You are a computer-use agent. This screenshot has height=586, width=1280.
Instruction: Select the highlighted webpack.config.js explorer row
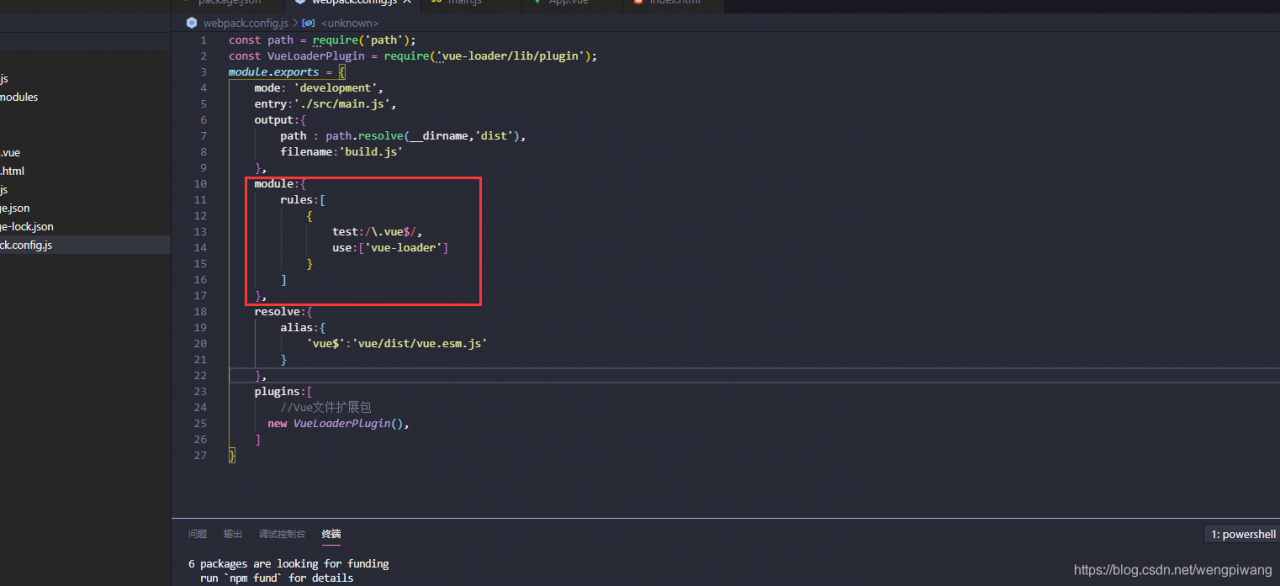coord(85,245)
